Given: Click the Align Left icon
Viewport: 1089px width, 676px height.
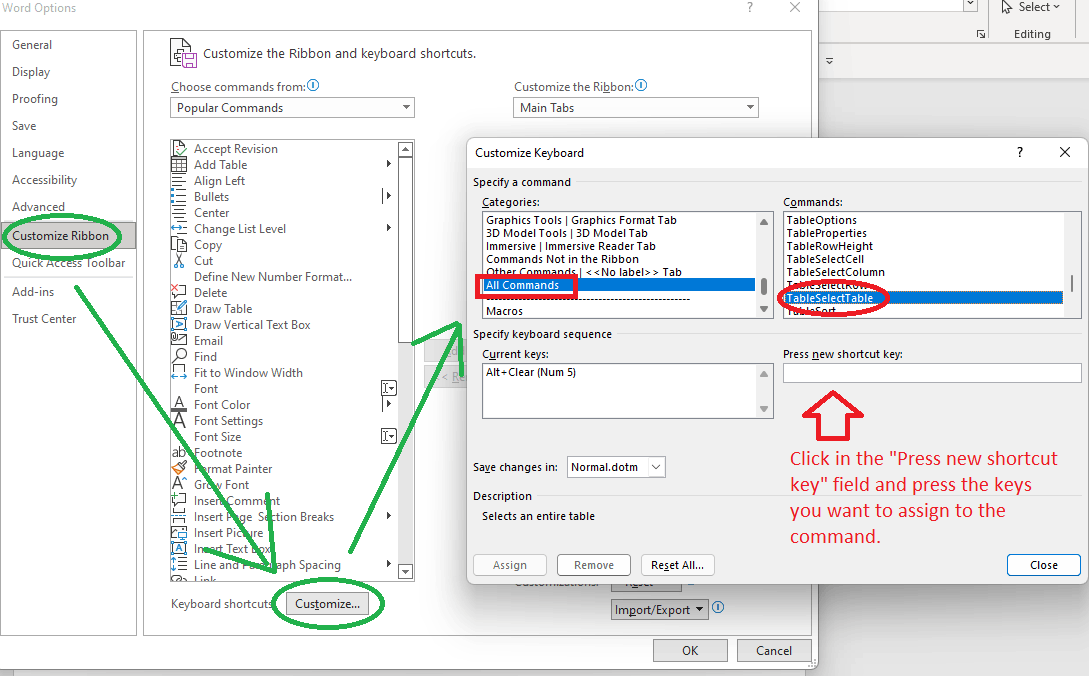Looking at the screenshot, I should pyautogui.click(x=179, y=181).
